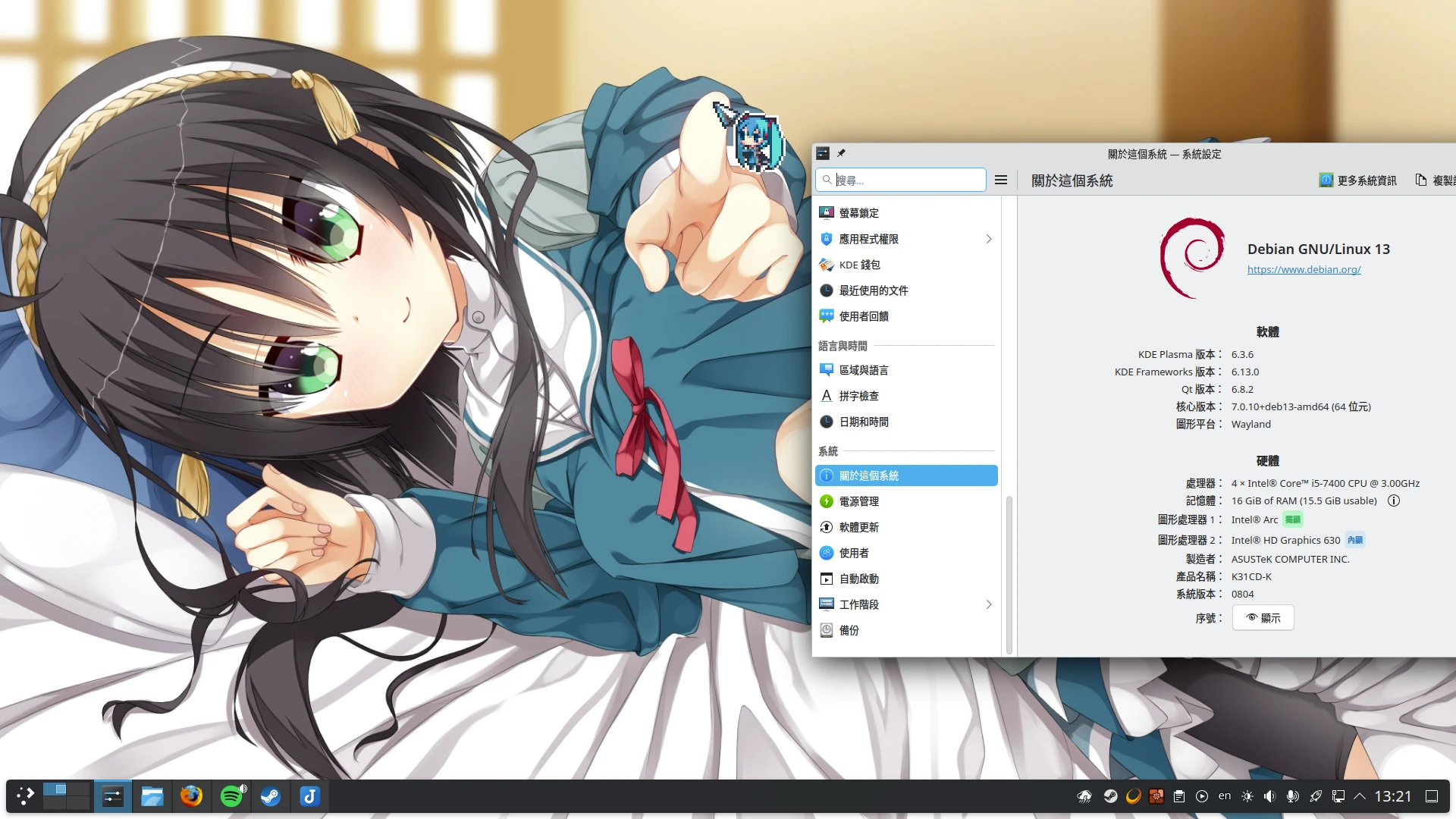Open the microphone tray indicator

pyautogui.click(x=1293, y=796)
